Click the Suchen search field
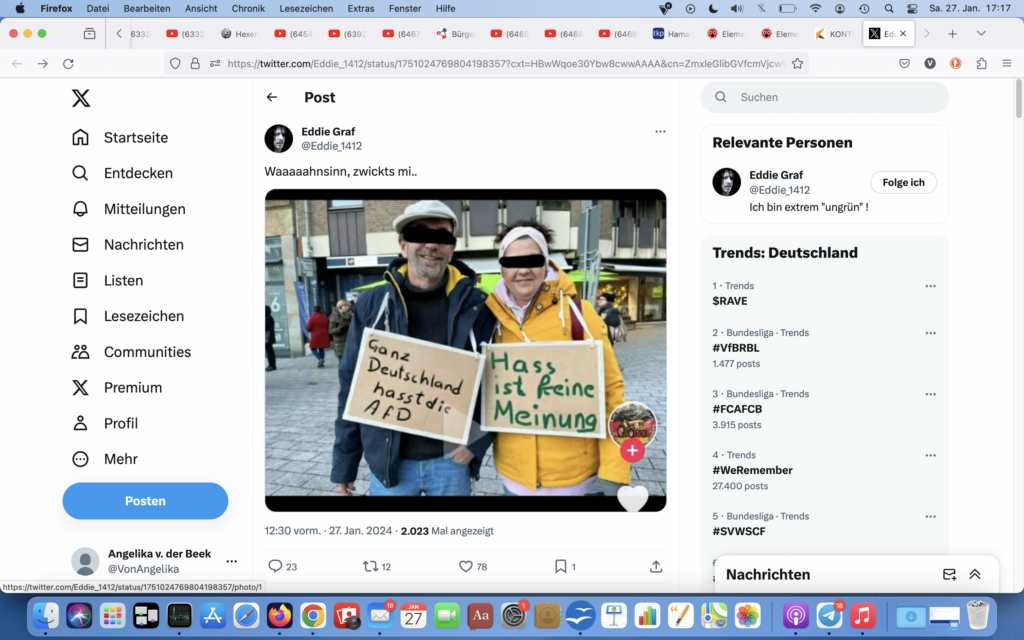 (825, 97)
